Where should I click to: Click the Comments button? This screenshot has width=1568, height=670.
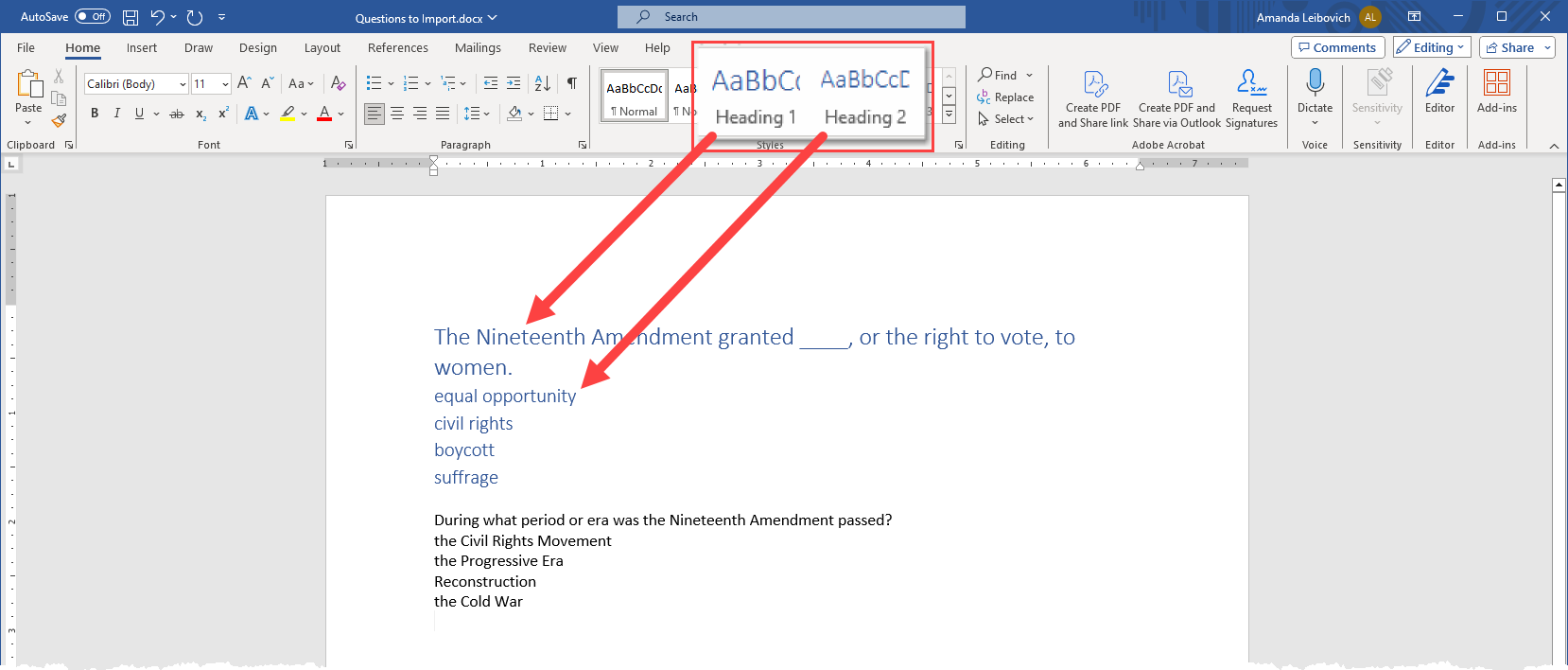1337,47
